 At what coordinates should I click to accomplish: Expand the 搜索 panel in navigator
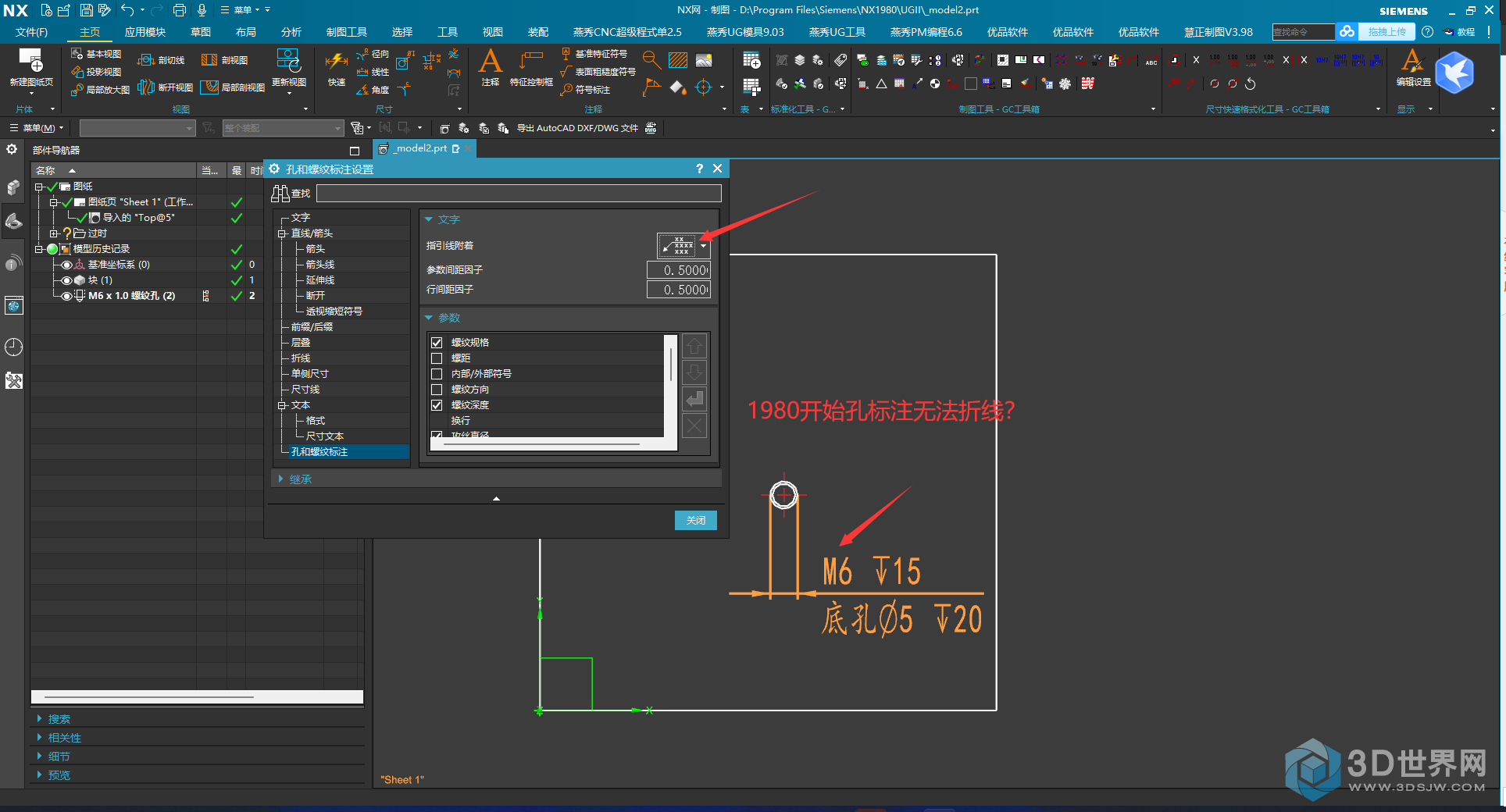pos(40,719)
